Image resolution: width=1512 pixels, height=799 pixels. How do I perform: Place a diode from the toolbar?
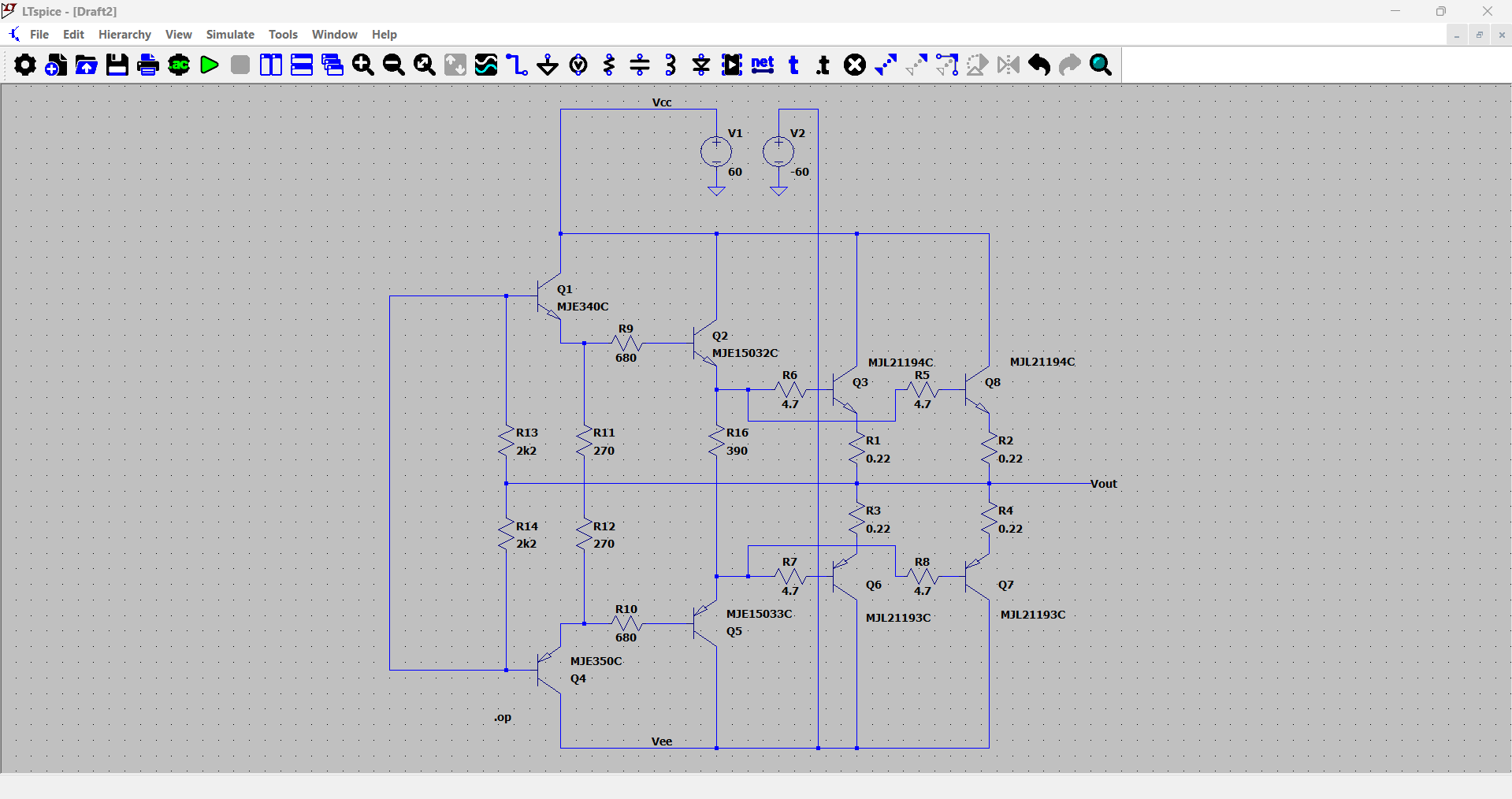point(701,65)
